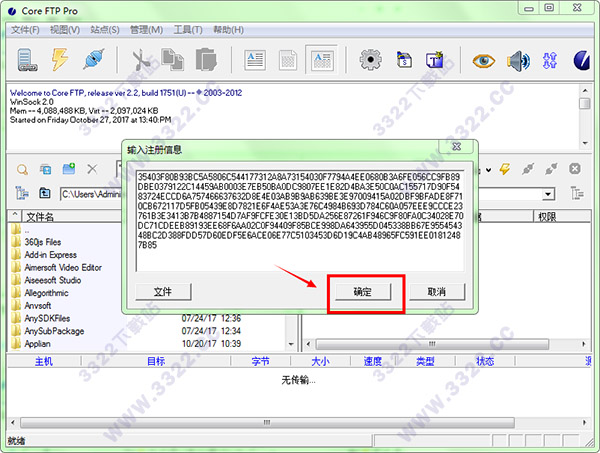The image size is (600, 453).
Task: Click the Core FTP logo icon in toolbar
Action: click(582, 60)
